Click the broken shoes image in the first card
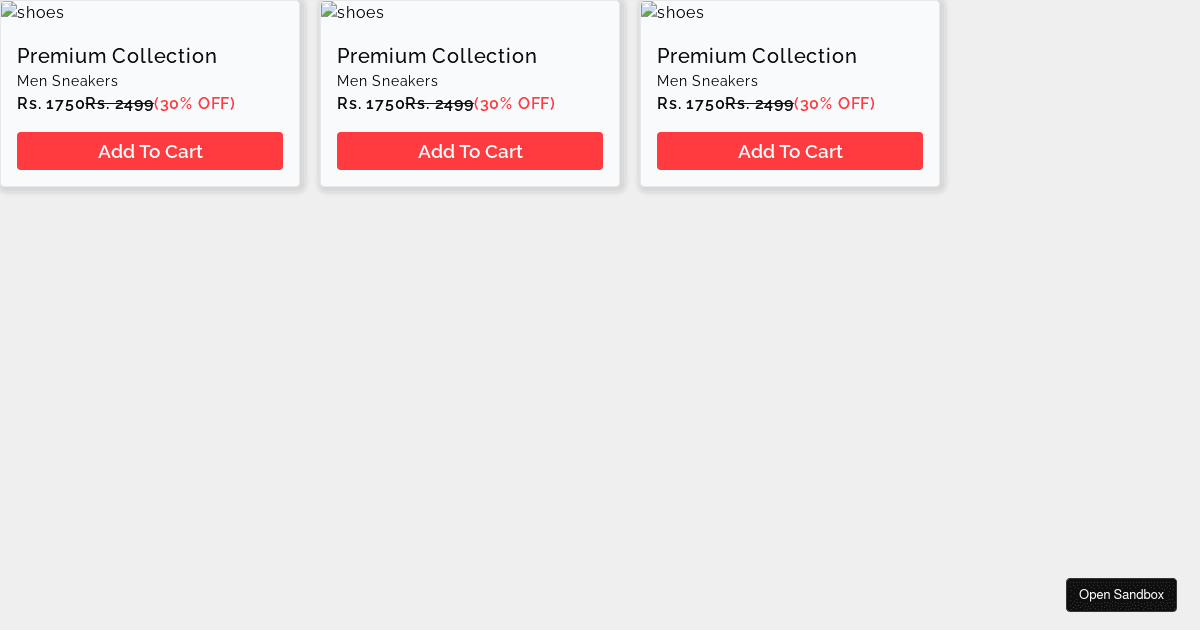1200x630 pixels. coord(33,12)
